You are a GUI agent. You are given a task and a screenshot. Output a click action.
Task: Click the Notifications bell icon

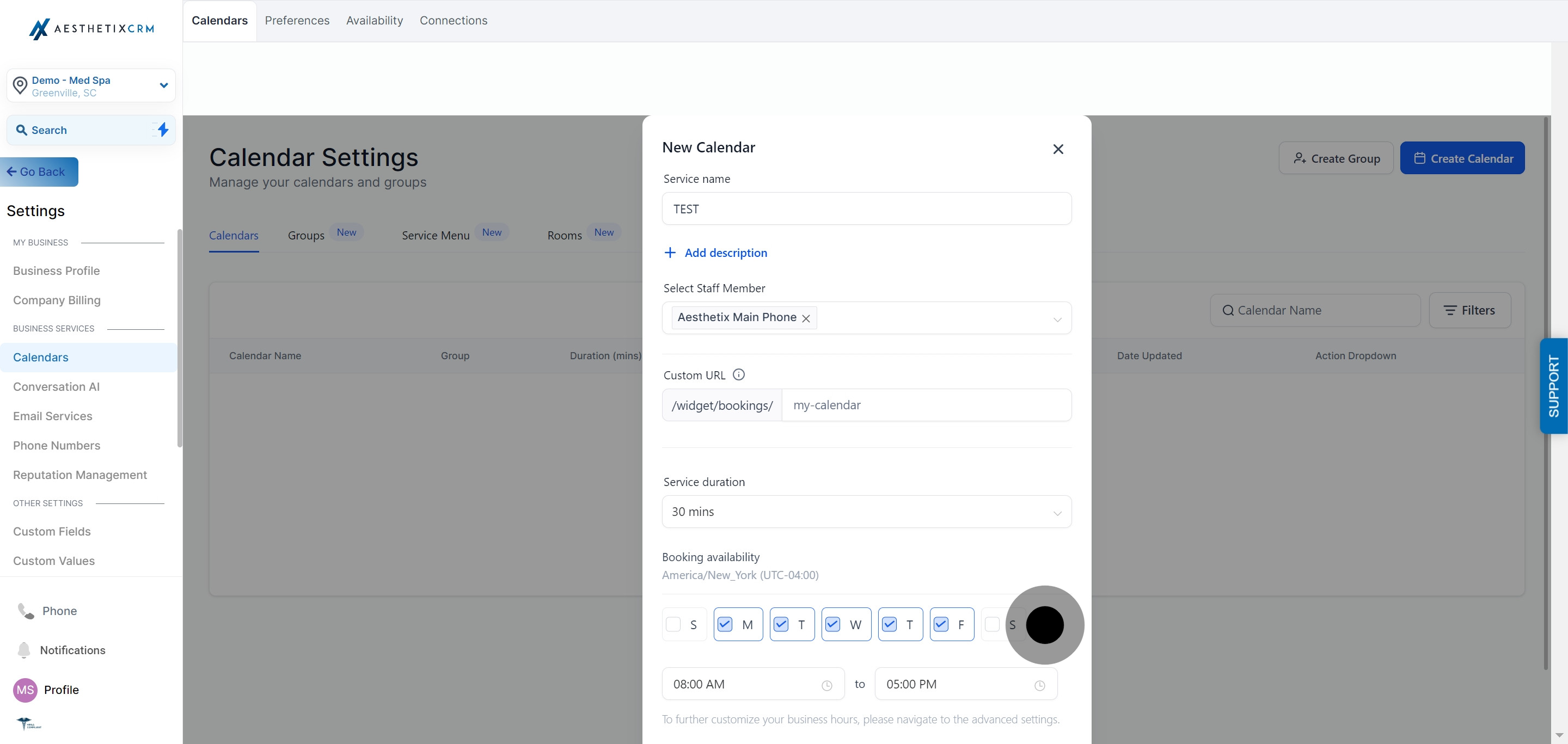coord(24,650)
